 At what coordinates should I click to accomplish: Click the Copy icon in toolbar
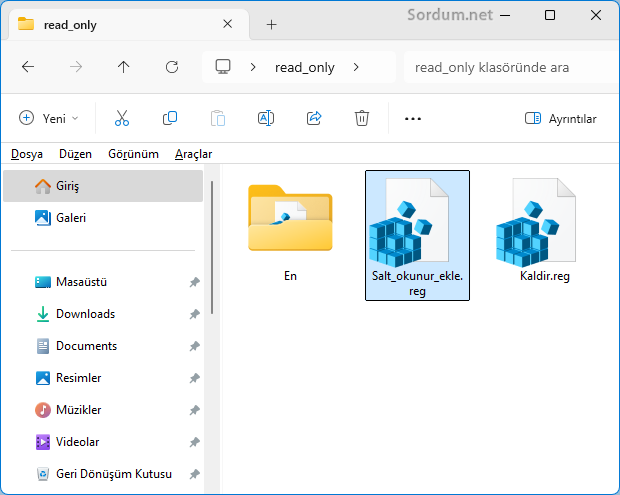point(170,118)
